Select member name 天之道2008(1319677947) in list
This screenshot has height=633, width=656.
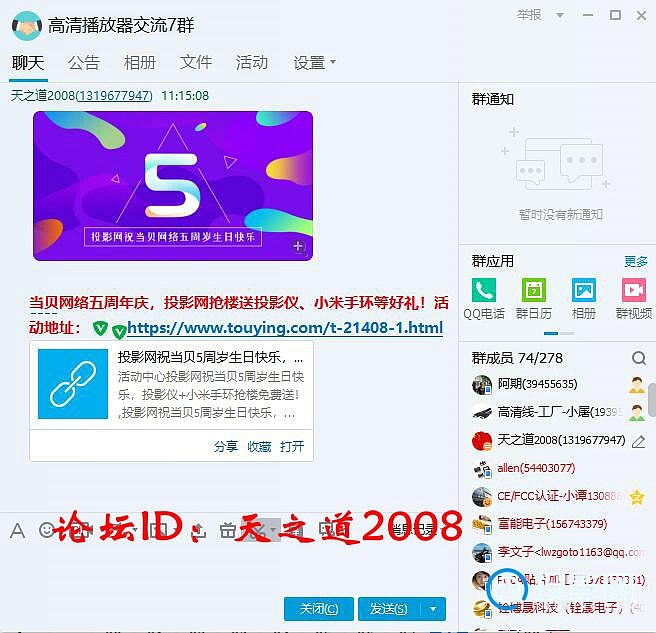pos(561,440)
